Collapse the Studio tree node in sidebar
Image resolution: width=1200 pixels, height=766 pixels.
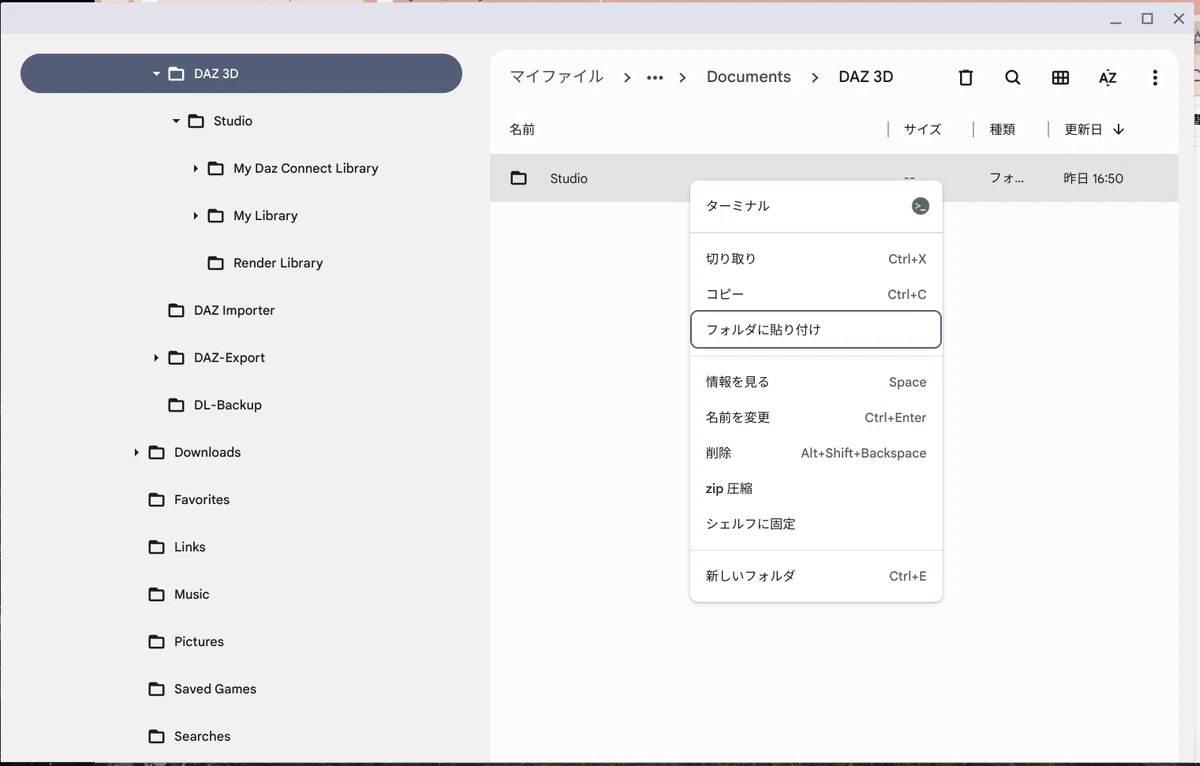(176, 121)
